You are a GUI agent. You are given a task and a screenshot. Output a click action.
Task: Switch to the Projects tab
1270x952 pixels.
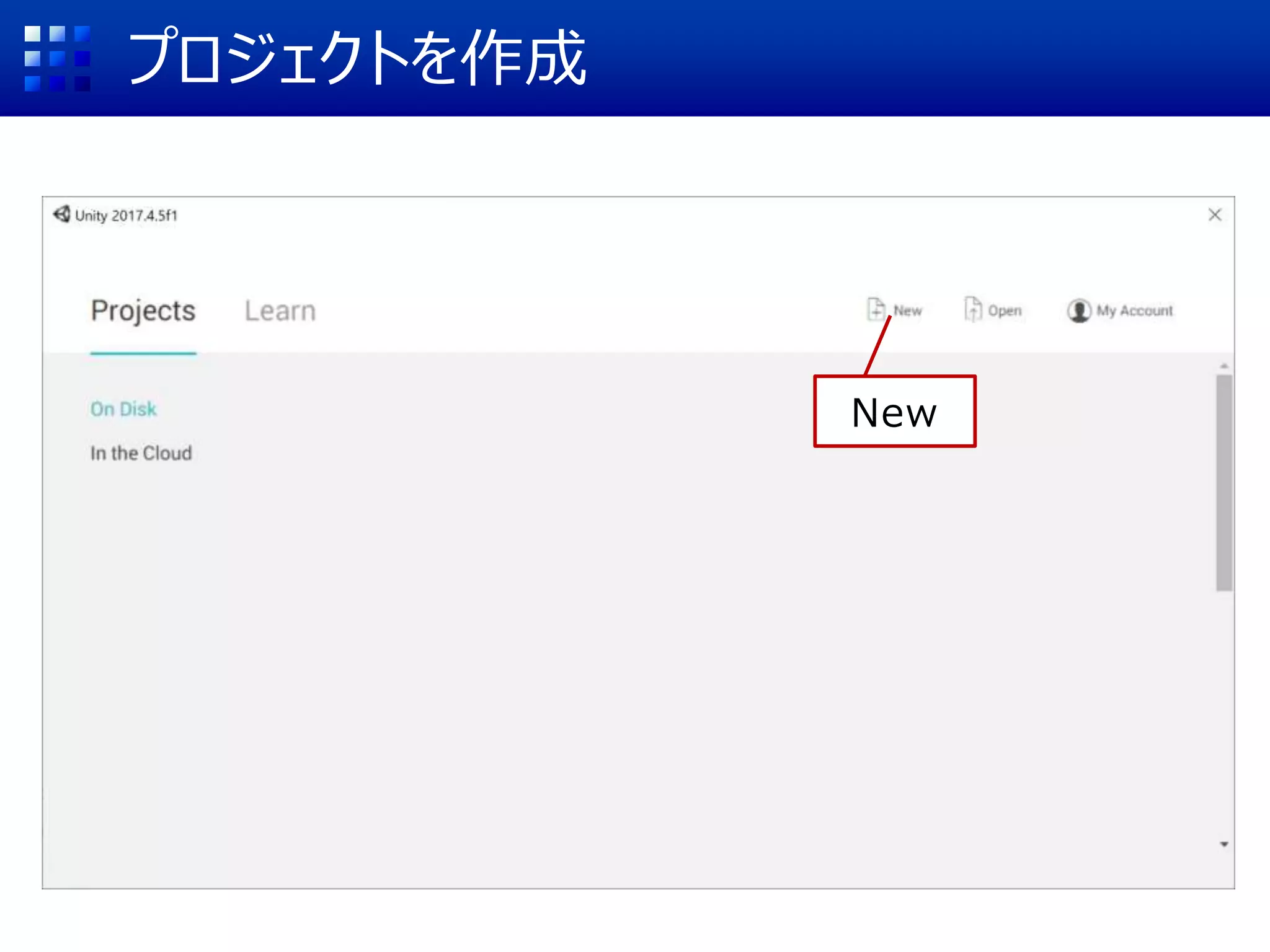(x=143, y=311)
